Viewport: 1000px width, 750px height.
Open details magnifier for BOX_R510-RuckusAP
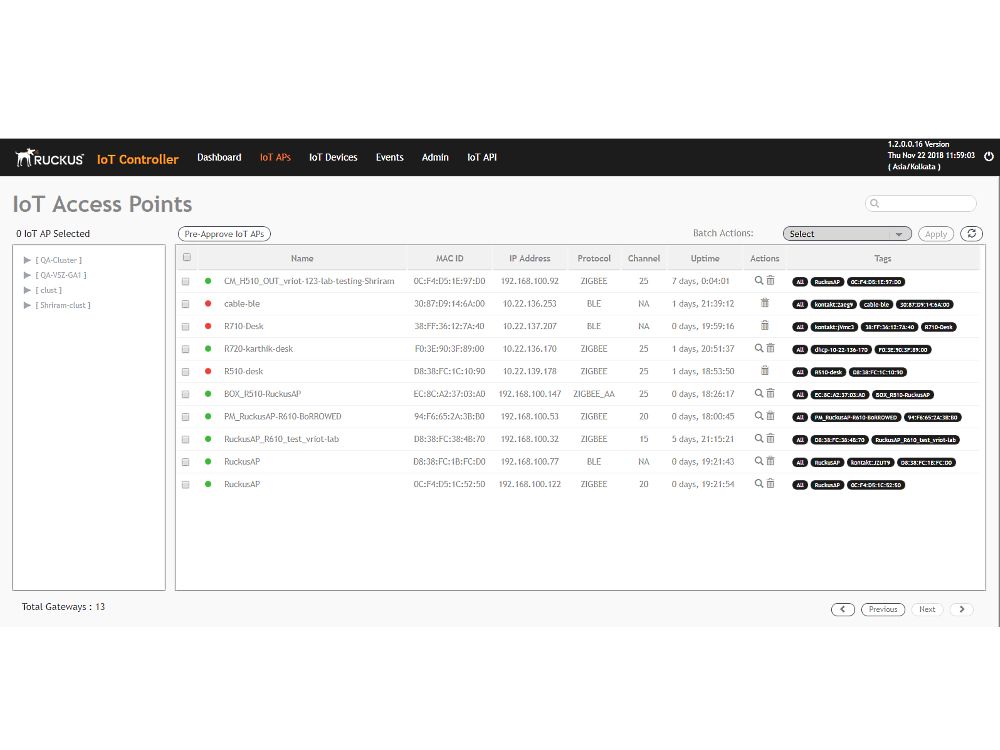759,393
